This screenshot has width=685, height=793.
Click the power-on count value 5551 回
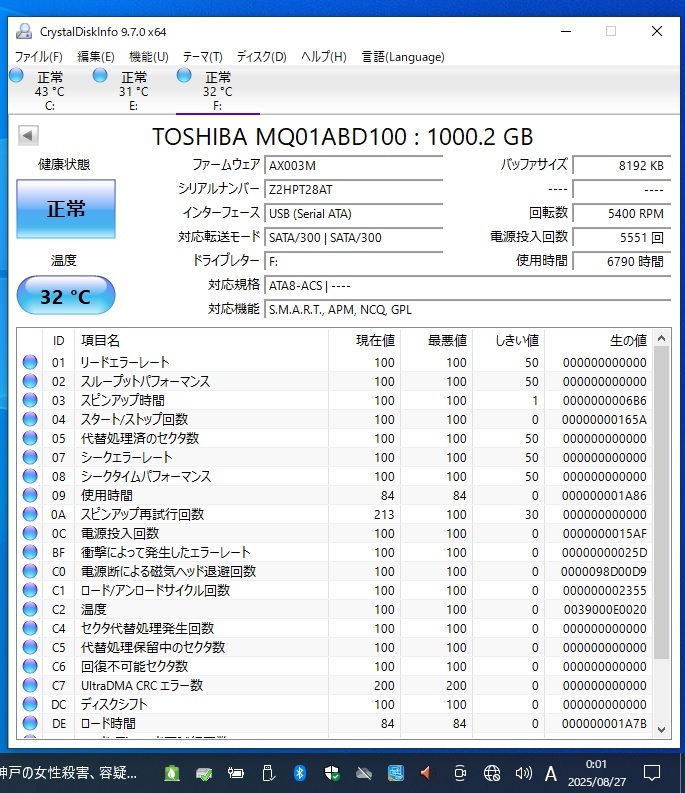point(622,237)
